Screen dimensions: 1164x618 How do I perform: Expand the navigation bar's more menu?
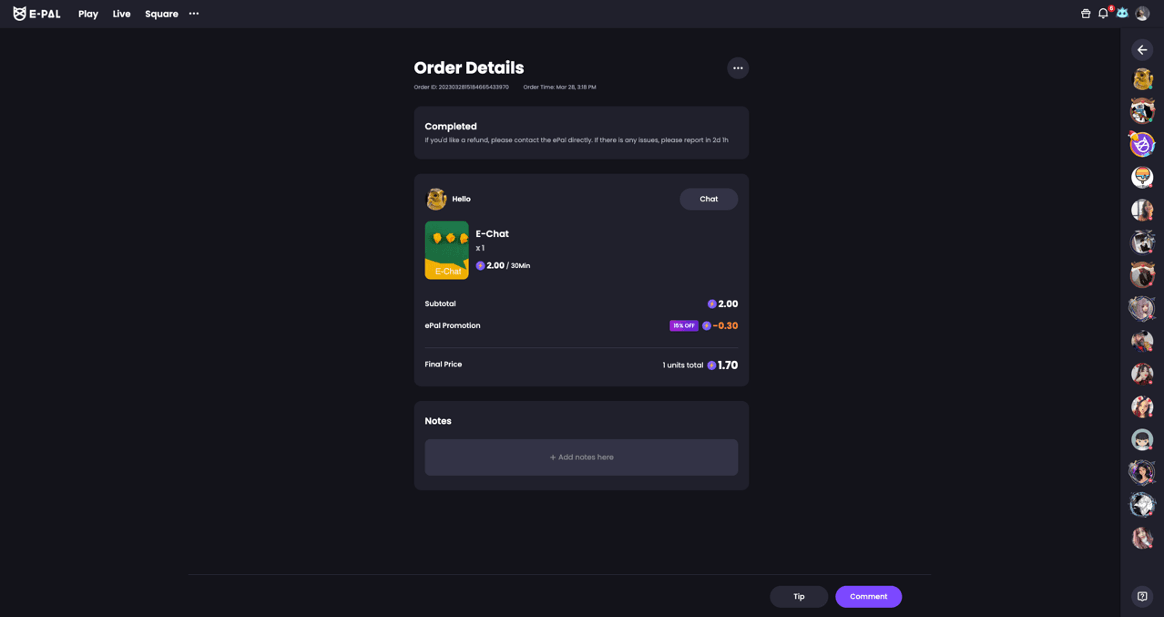click(x=194, y=14)
